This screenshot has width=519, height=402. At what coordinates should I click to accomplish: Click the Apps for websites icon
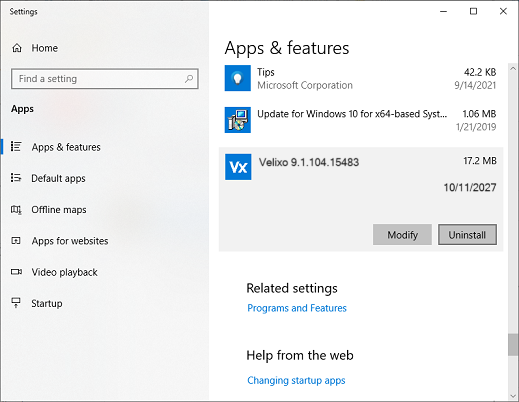(16, 240)
